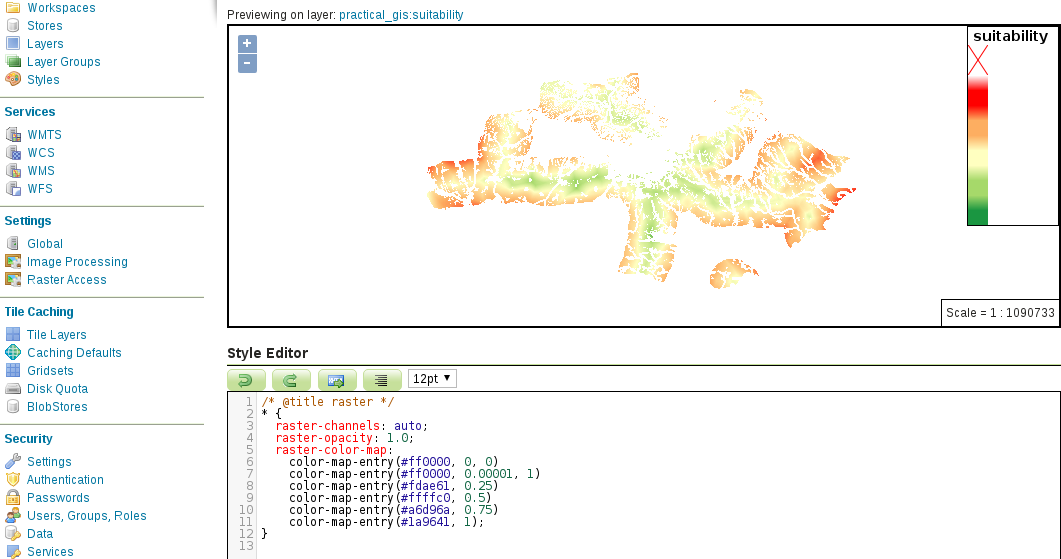Open the Workspaces page

61,7
